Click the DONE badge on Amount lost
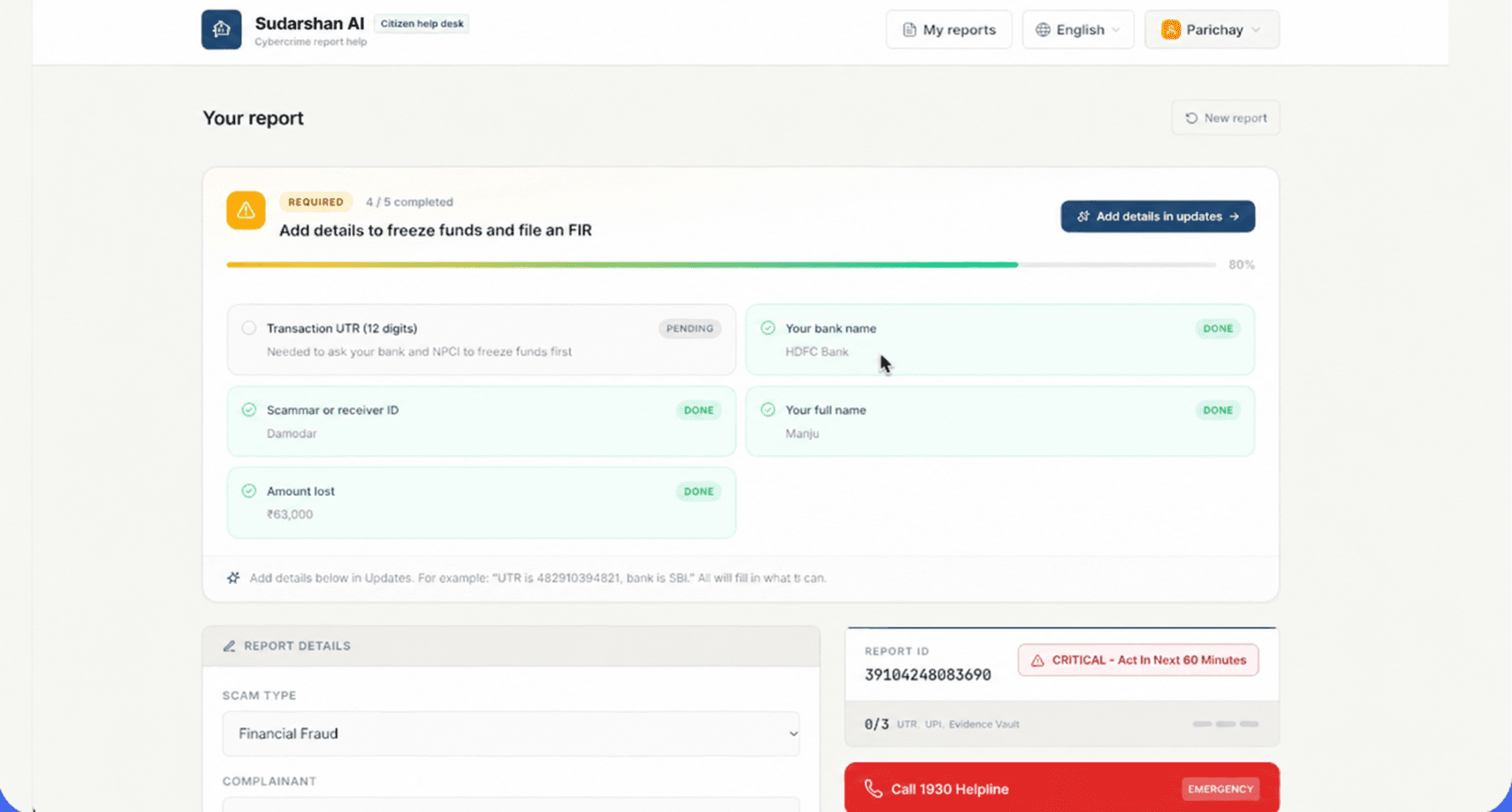This screenshot has width=1512, height=812. (698, 491)
